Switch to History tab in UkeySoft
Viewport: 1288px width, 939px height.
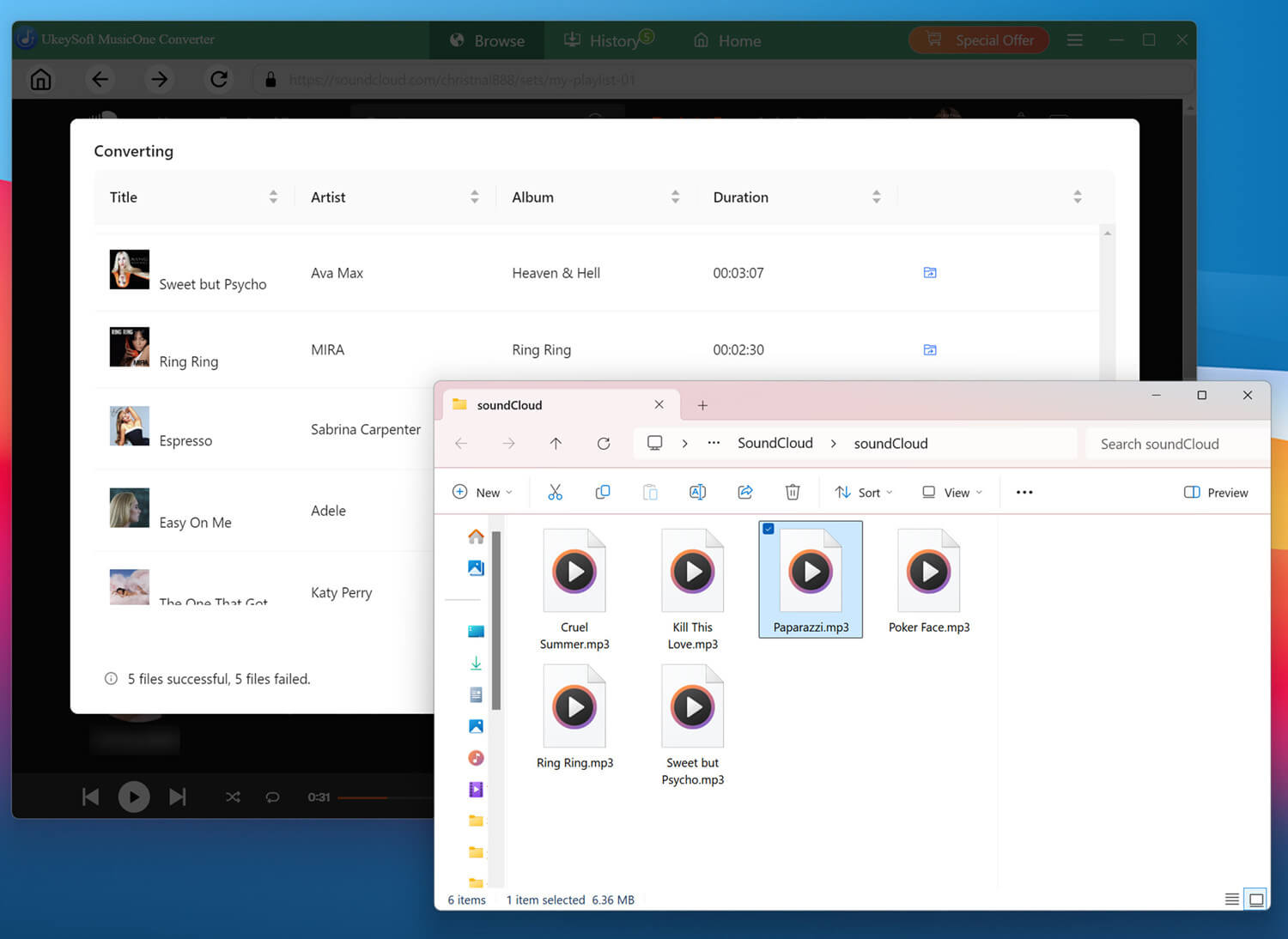click(609, 40)
